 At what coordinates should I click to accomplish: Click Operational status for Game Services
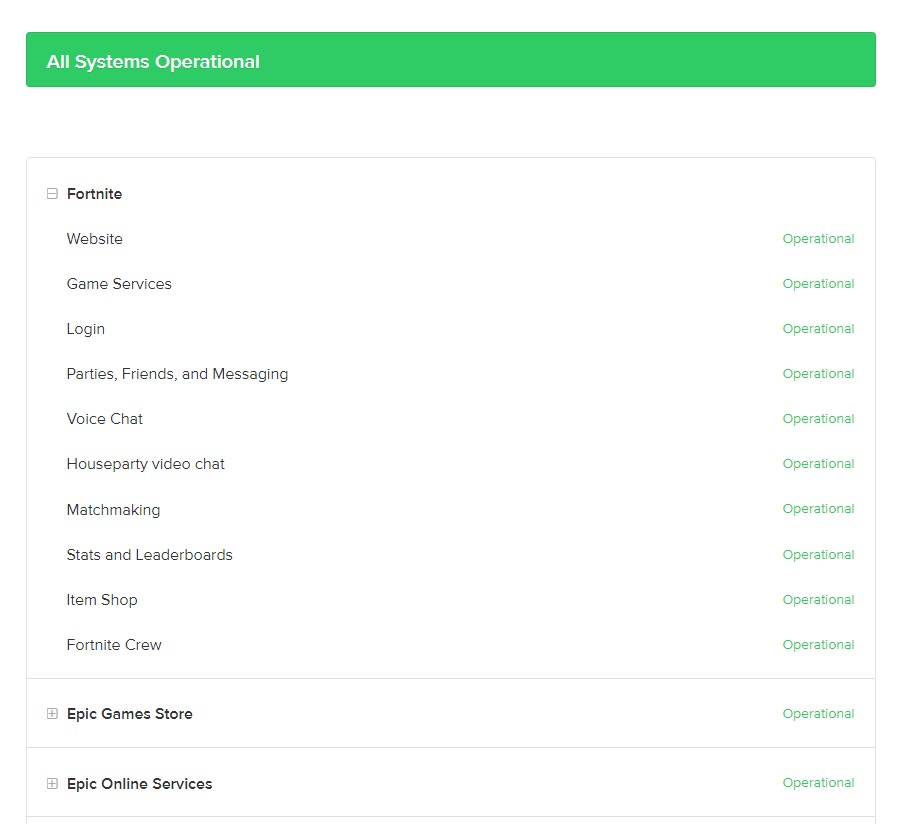(x=818, y=284)
